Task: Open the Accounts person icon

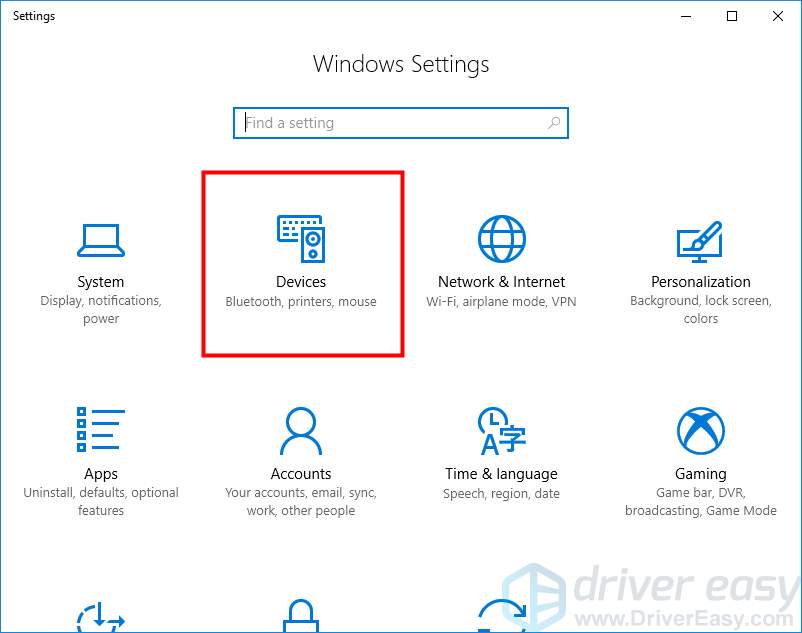Action: click(301, 431)
